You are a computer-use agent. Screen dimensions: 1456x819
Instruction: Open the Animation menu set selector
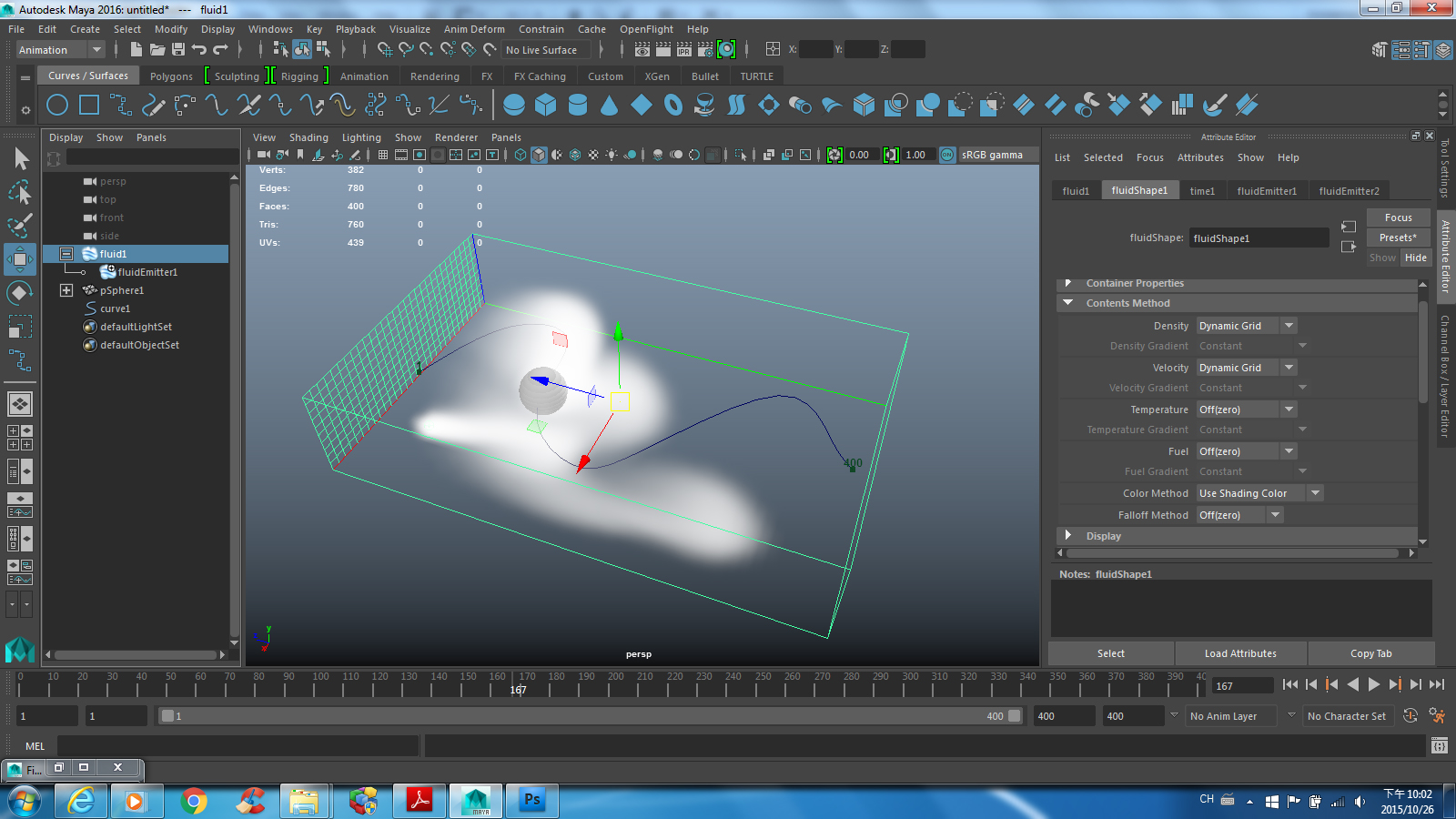[x=59, y=49]
